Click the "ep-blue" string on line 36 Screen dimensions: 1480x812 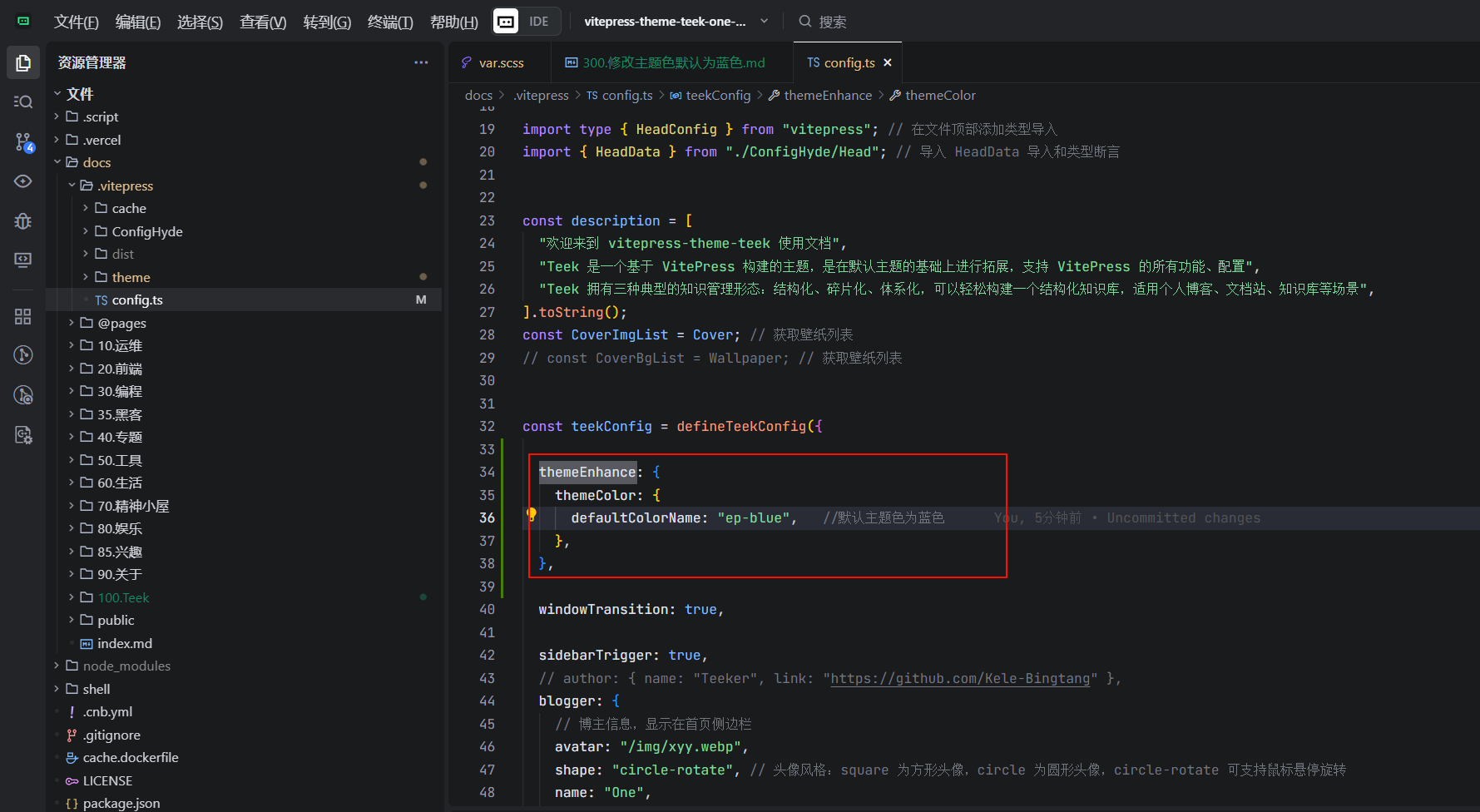click(x=753, y=517)
